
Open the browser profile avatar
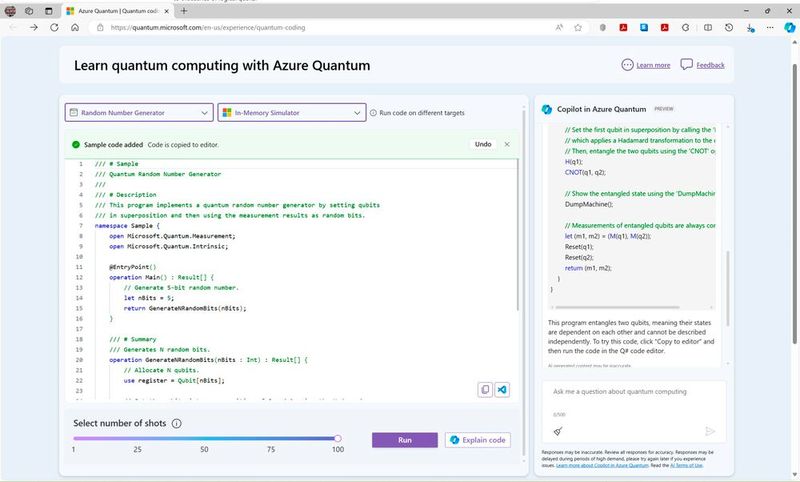(x=10, y=11)
